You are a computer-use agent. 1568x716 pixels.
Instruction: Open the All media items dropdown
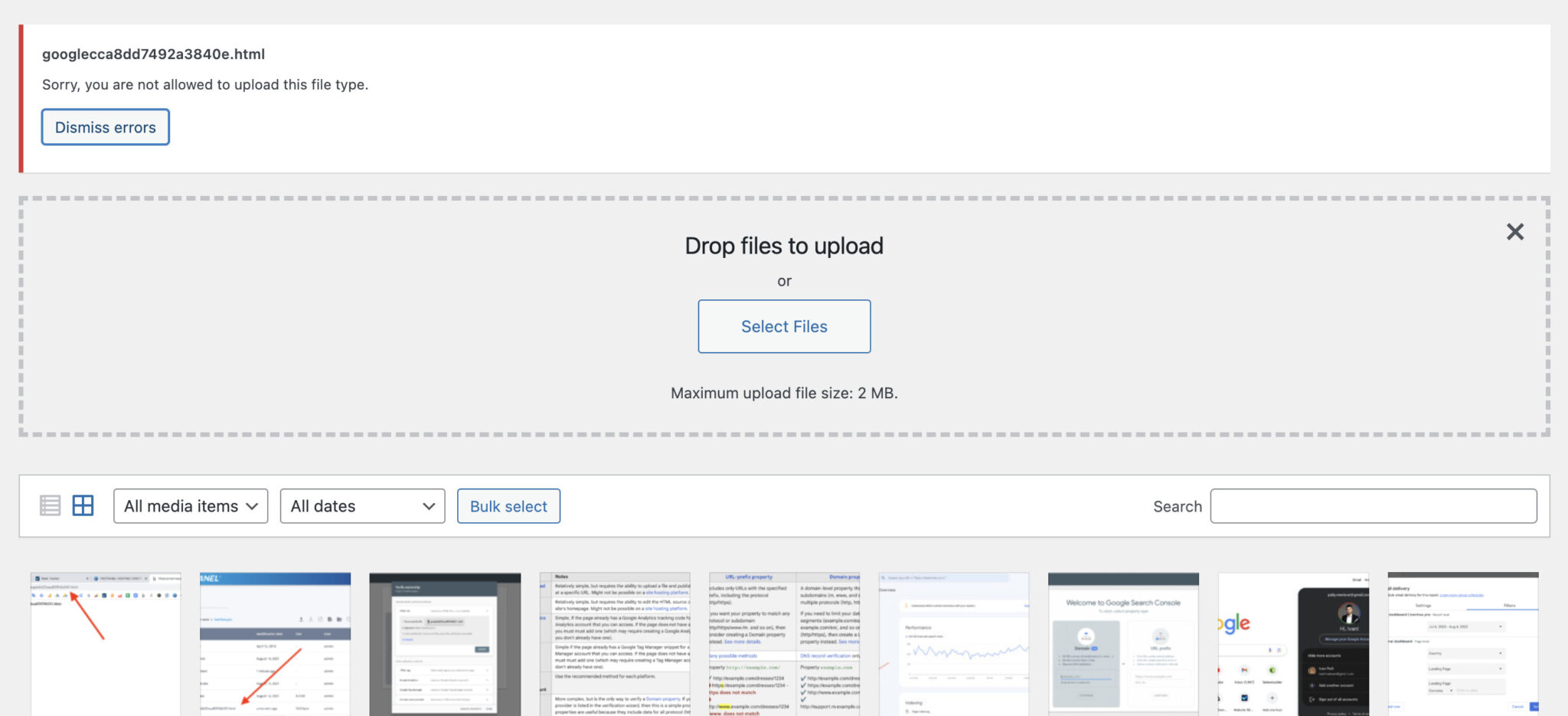point(191,506)
